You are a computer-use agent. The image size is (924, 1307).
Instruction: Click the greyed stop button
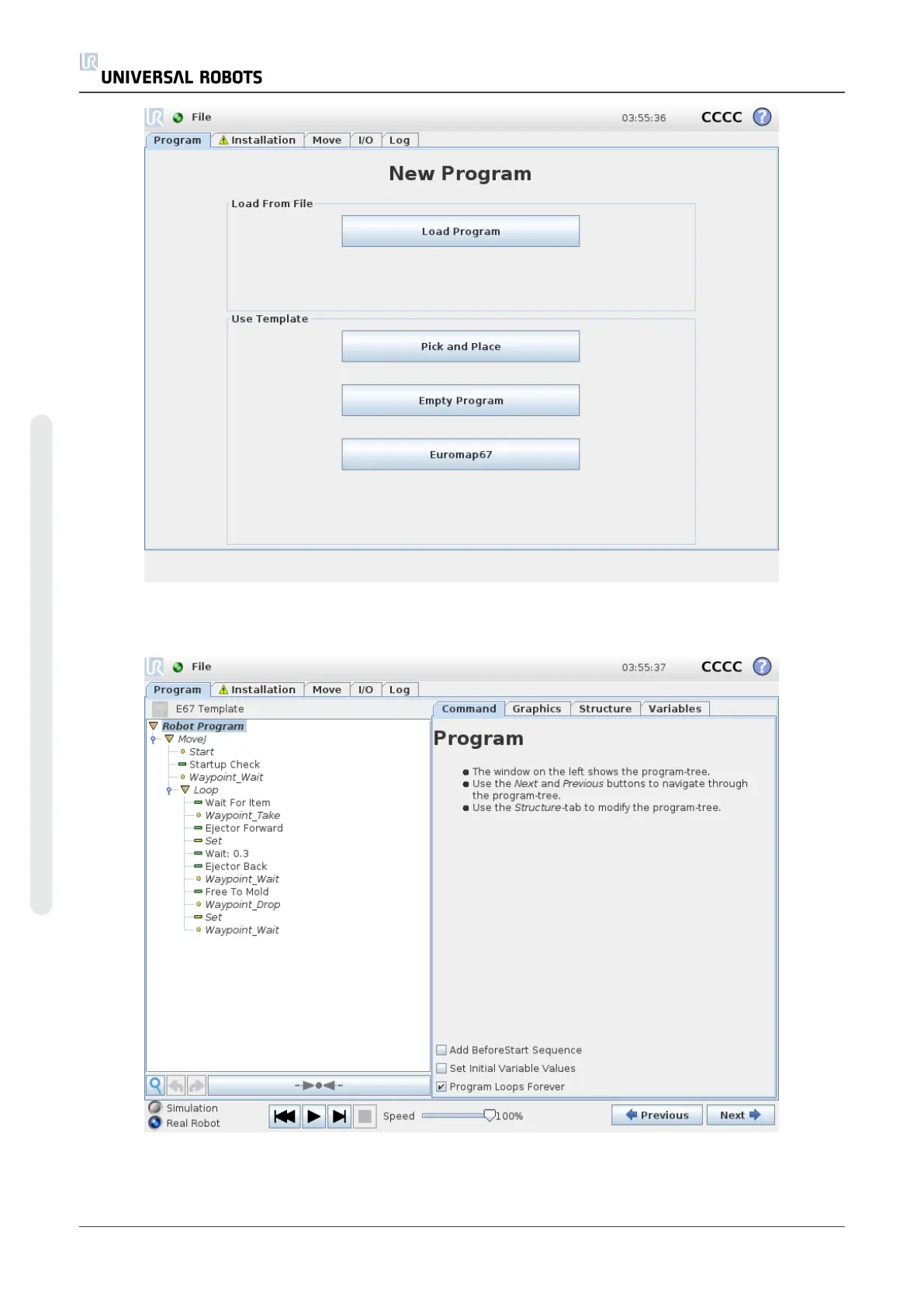[365, 1116]
